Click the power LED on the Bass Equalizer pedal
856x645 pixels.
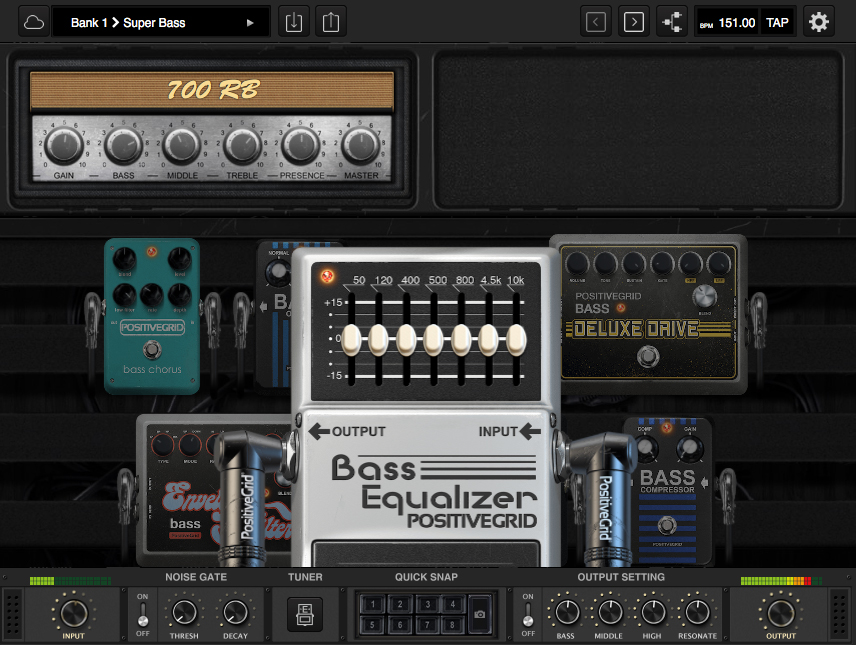(x=325, y=274)
